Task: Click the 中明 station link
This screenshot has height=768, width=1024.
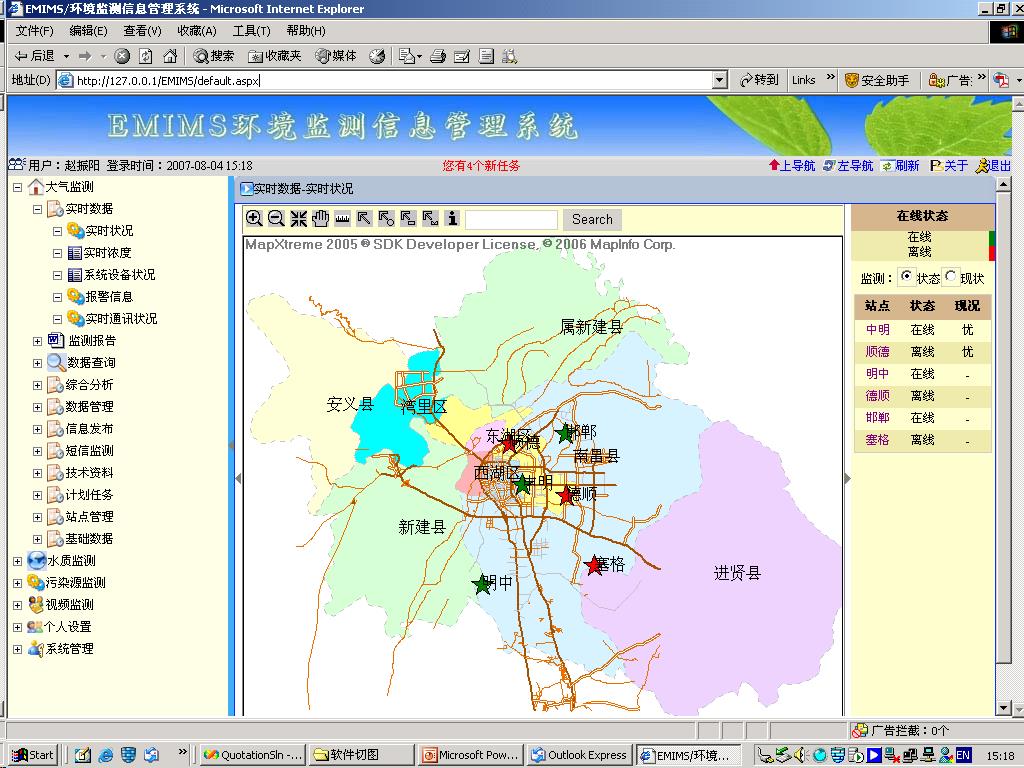Action: click(877, 330)
